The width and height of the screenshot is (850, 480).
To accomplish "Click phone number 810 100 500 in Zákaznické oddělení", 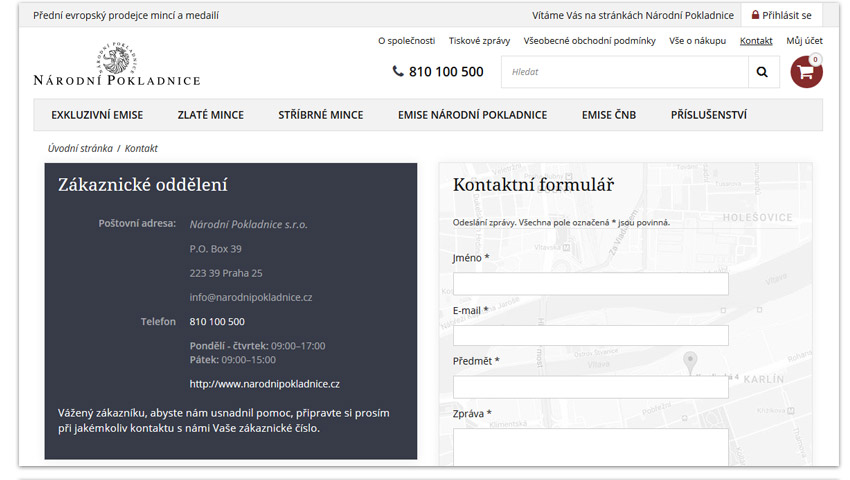I will (217, 322).
